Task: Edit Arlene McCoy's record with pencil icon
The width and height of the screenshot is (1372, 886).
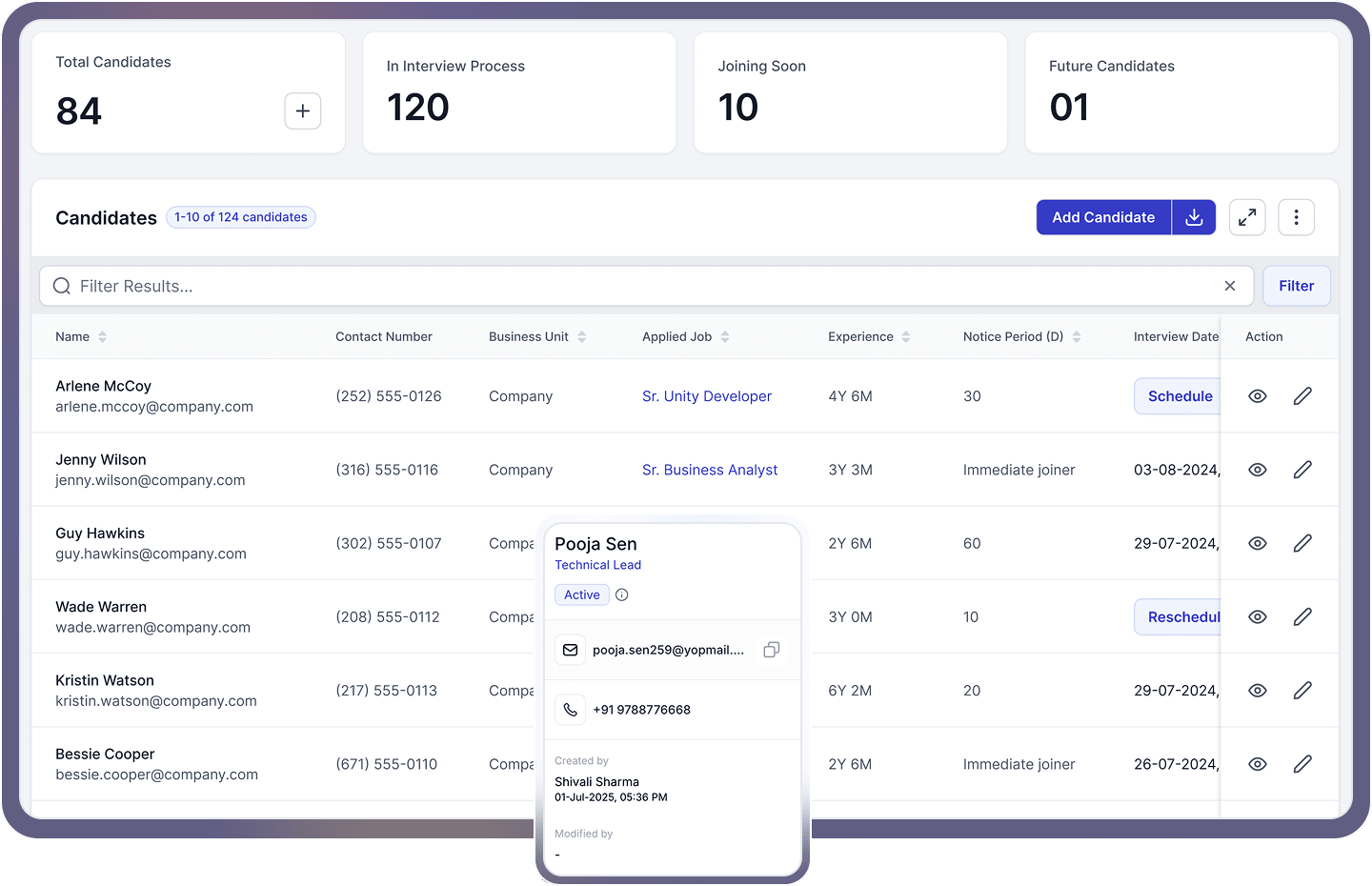Action: (1302, 396)
